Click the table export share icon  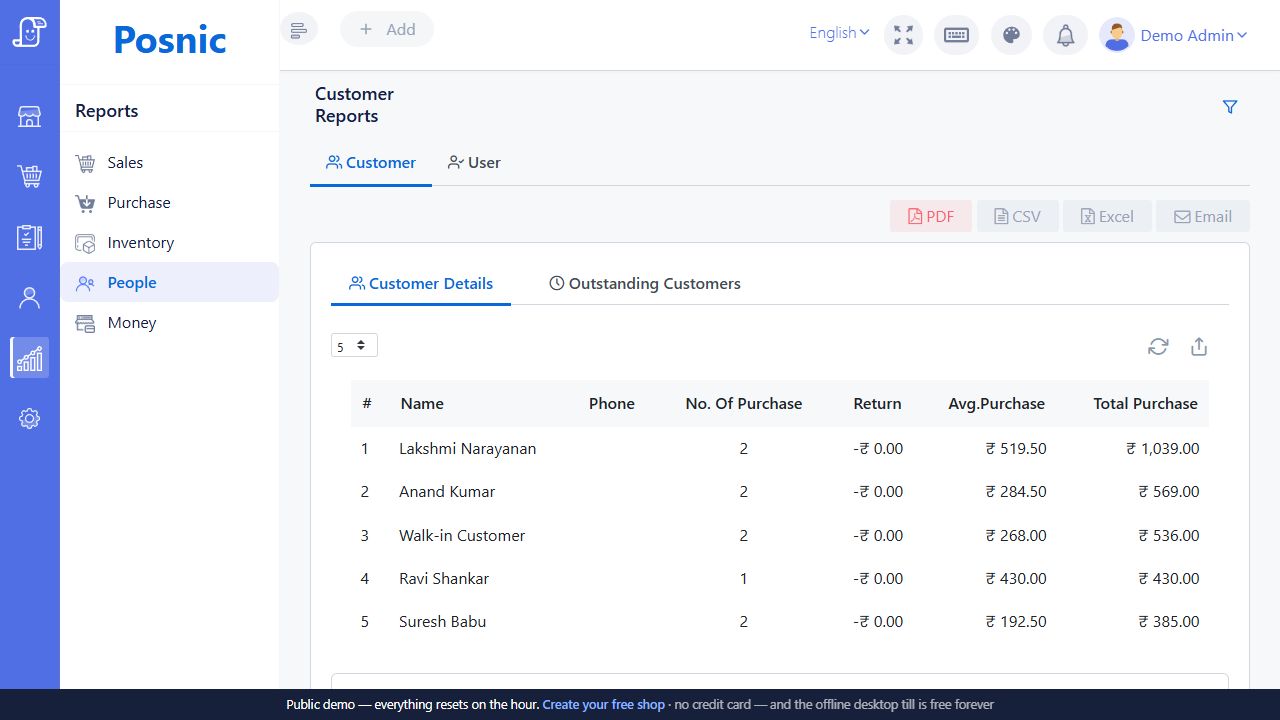coord(1199,346)
